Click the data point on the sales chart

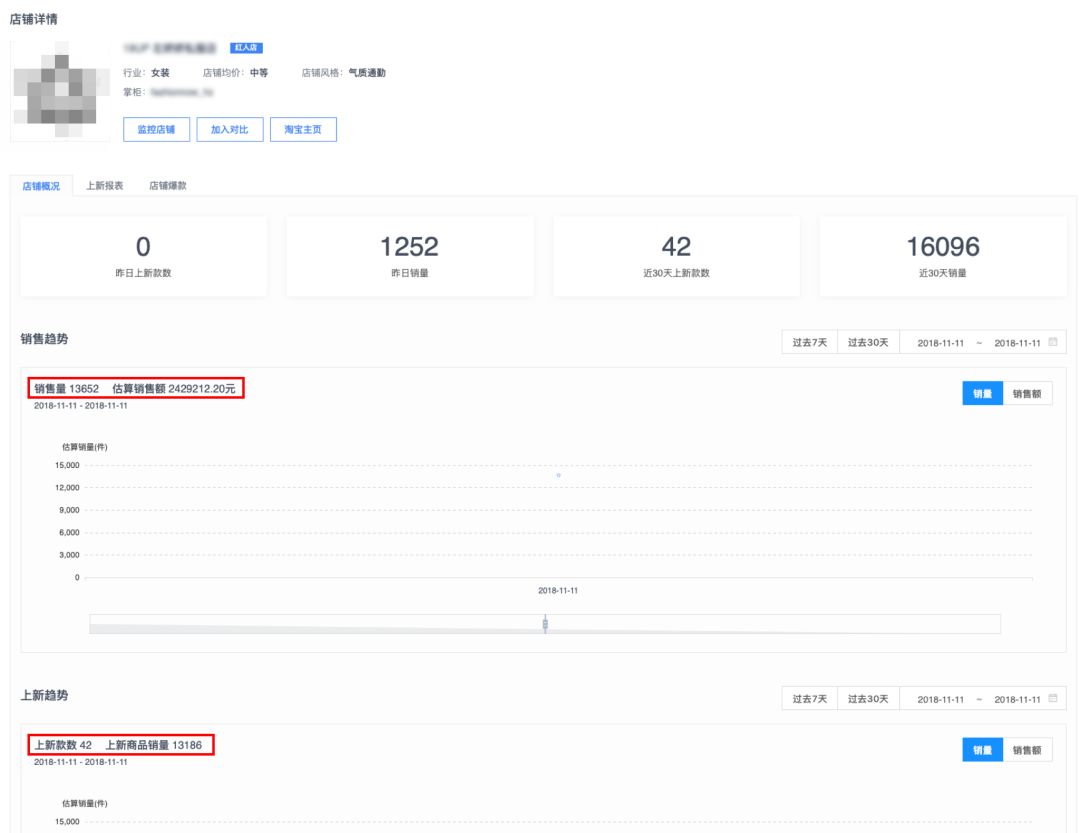559,475
